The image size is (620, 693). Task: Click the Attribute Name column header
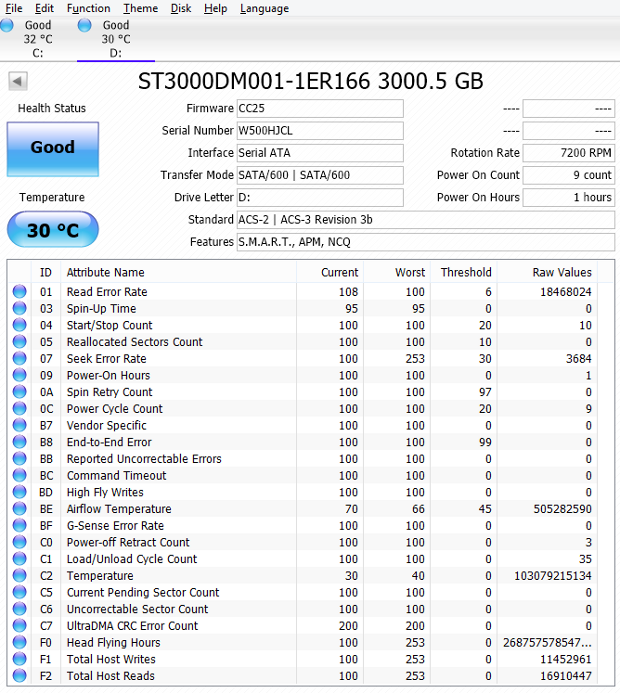click(105, 272)
